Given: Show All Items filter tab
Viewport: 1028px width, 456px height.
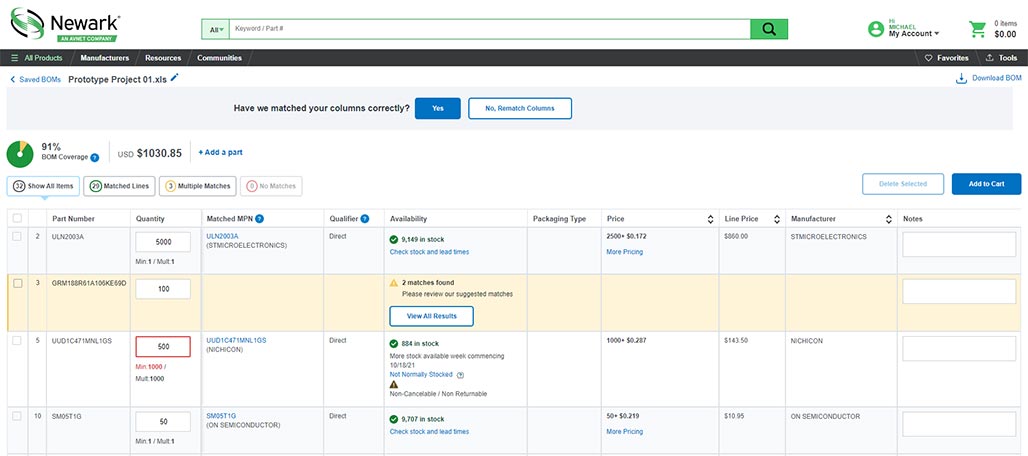Looking at the screenshot, I should (x=44, y=186).
